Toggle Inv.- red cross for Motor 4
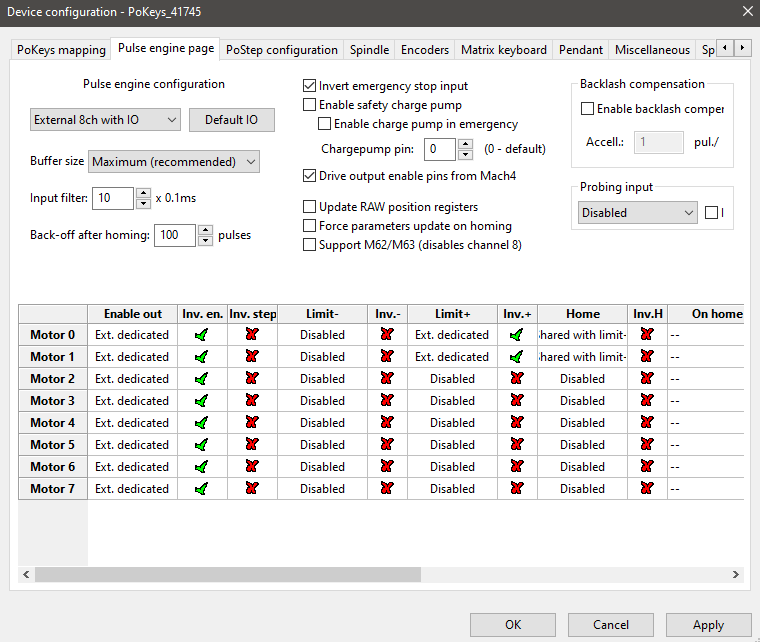The height and width of the screenshot is (642, 760). click(x=387, y=423)
